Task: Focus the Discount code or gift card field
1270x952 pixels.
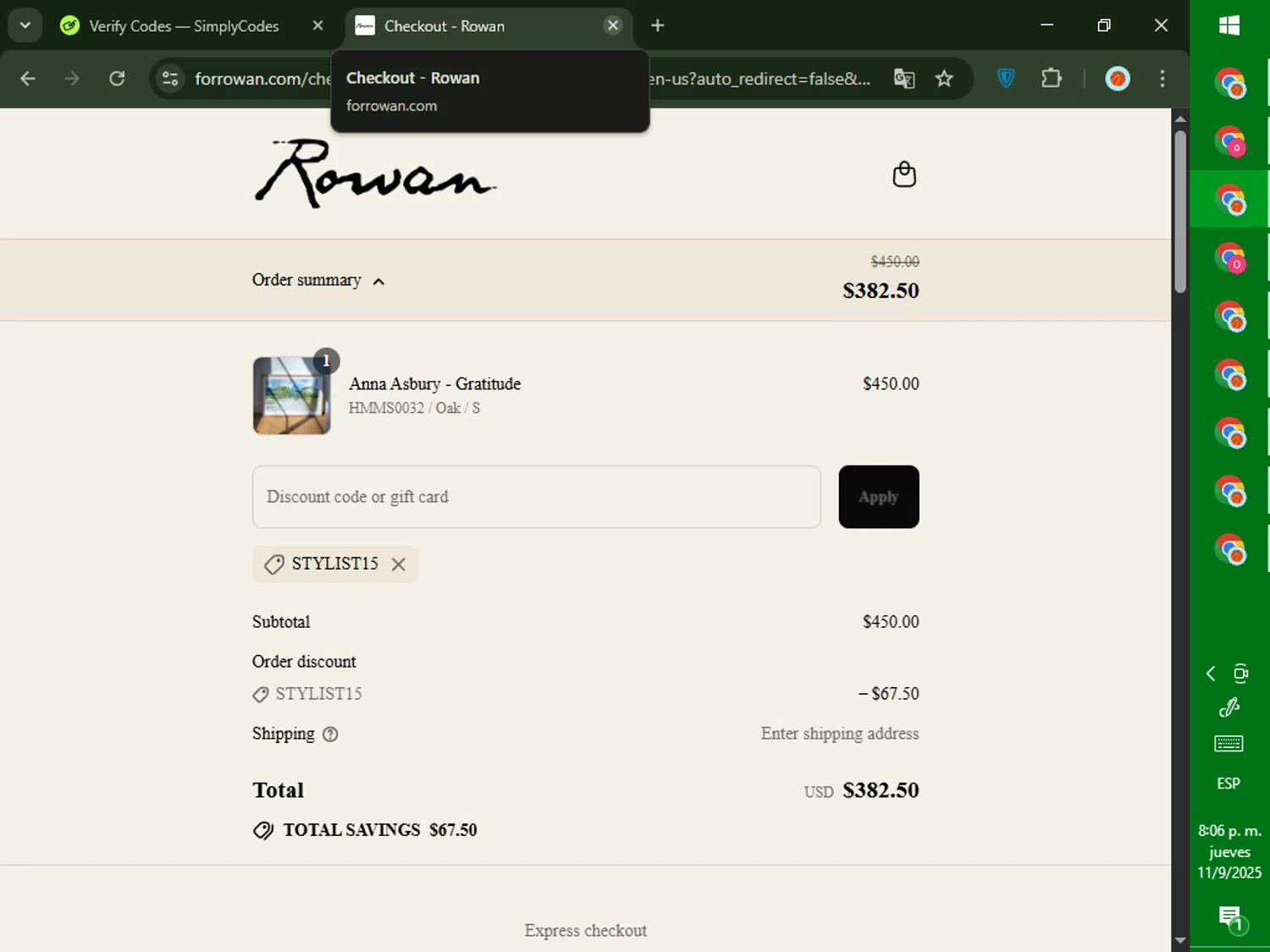Action: pyautogui.click(x=537, y=497)
